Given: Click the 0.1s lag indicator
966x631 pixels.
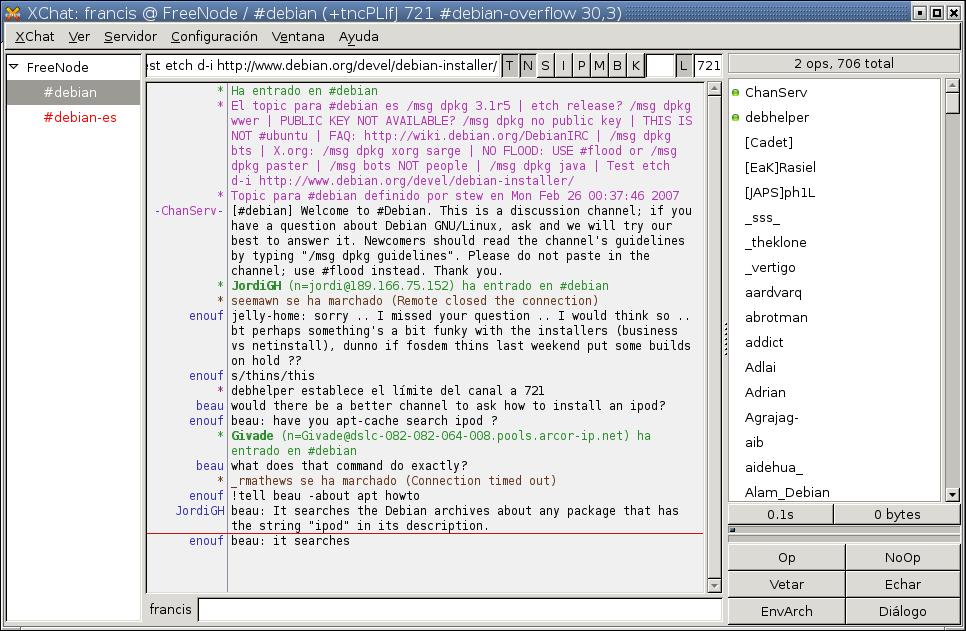Looking at the screenshot, I should 780,515.
